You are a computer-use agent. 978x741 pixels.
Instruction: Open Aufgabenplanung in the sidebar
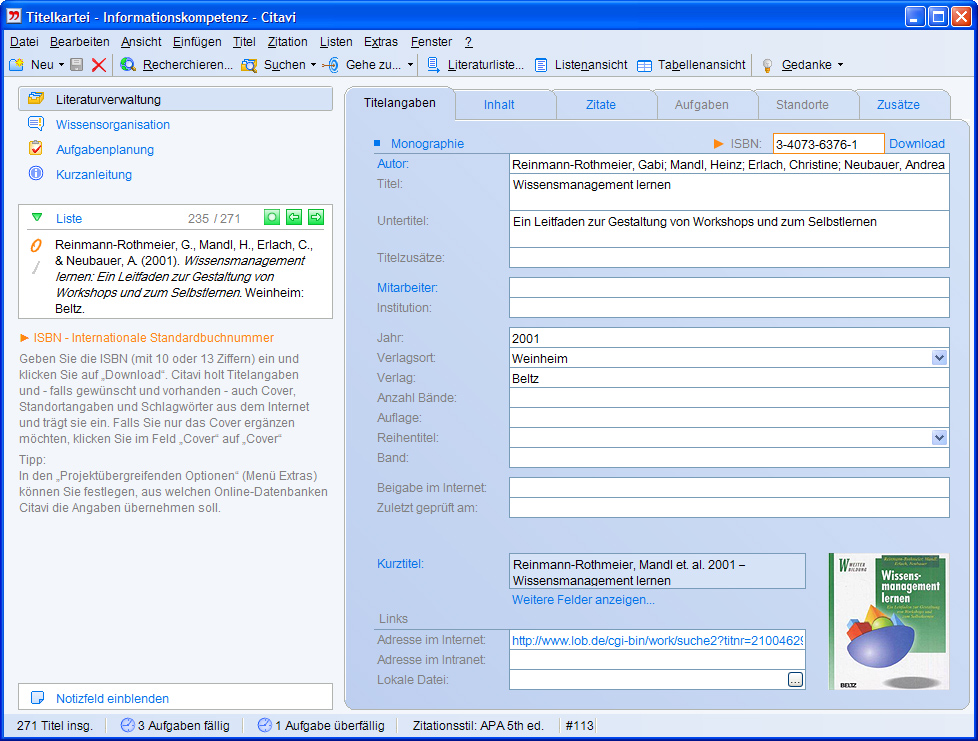click(x=104, y=150)
